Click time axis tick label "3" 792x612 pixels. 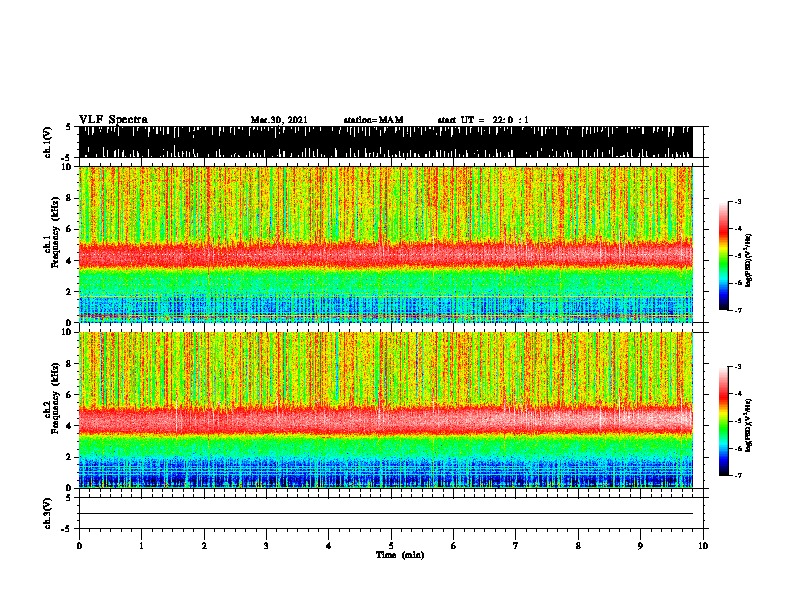266,546
